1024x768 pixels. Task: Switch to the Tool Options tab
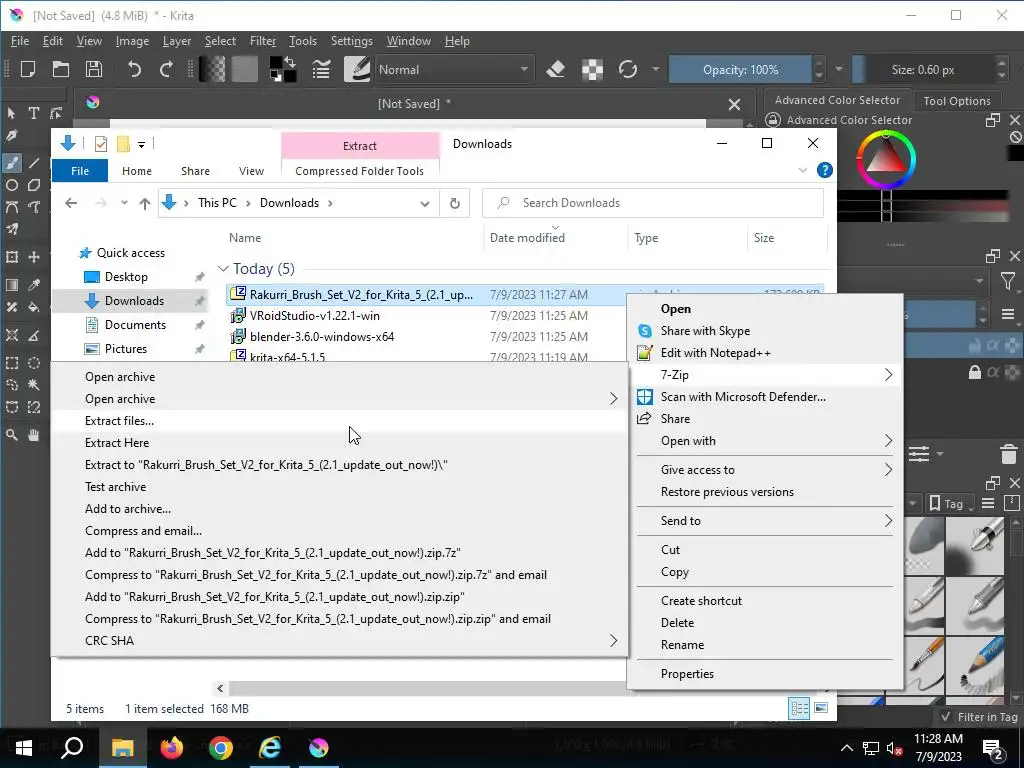(957, 101)
